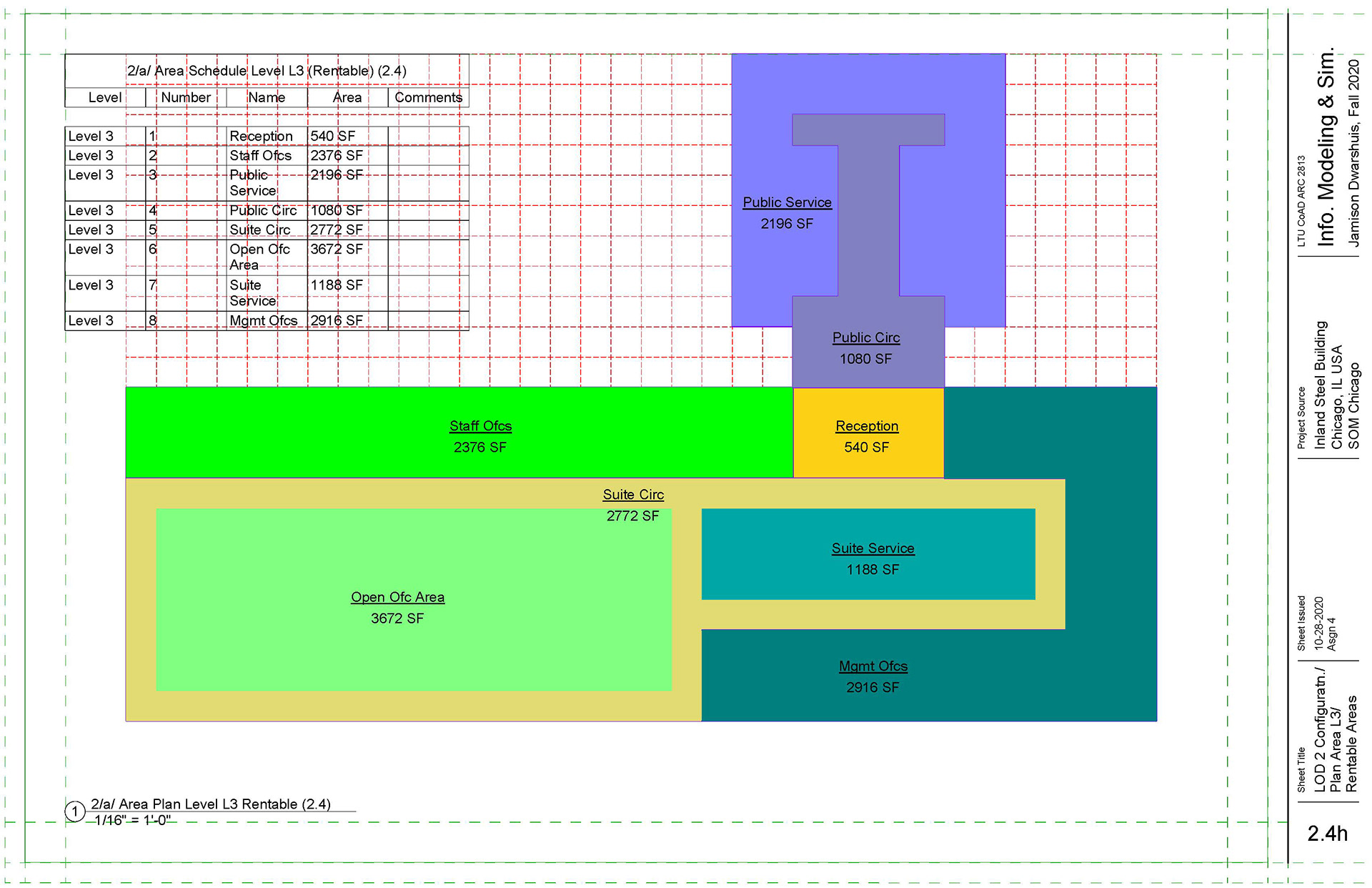Click the Name column header
The width and height of the screenshot is (1372, 888).
(267, 98)
